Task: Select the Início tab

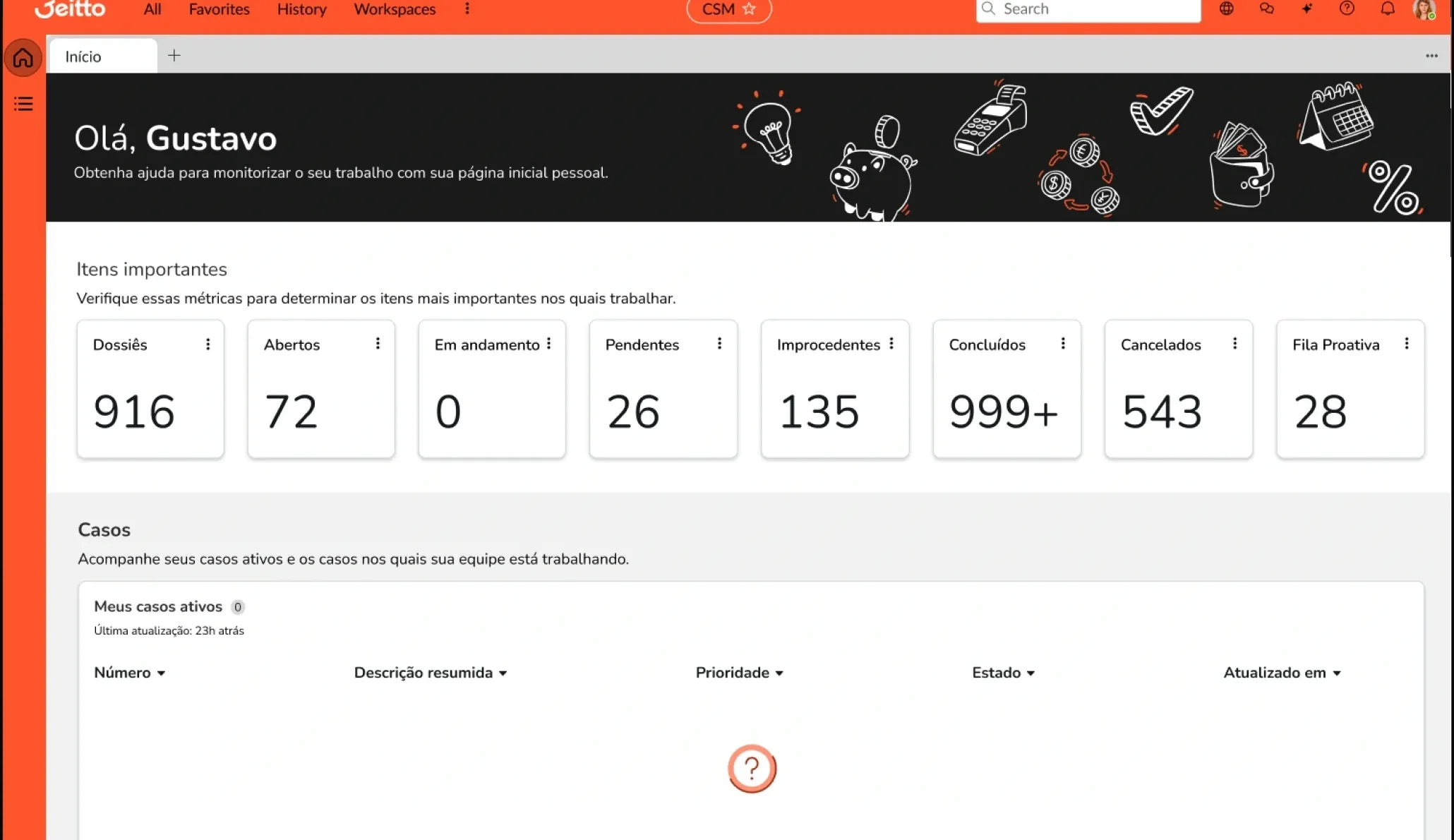Action: pyautogui.click(x=103, y=56)
